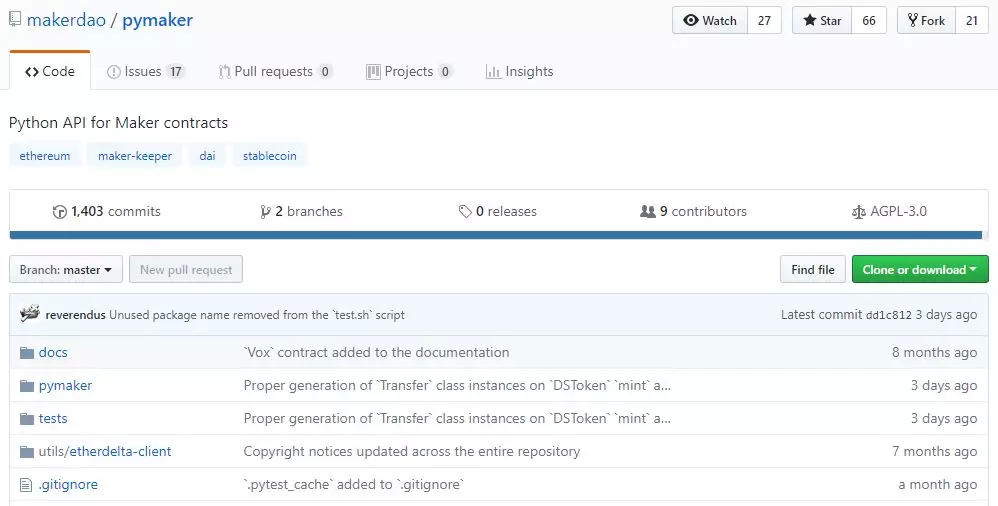The image size is (998, 506).
Task: Click the stablecoin topic tag
Action: [269, 156]
